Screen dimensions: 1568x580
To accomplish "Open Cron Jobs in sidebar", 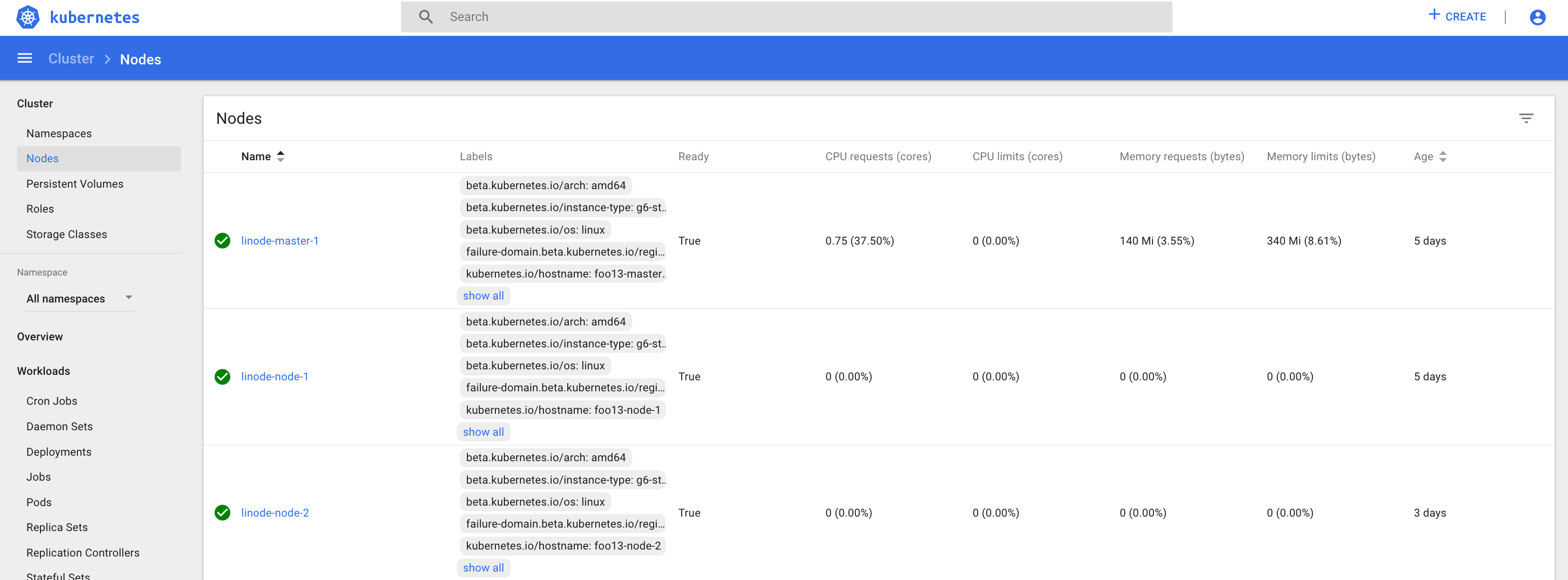I will 52,401.
